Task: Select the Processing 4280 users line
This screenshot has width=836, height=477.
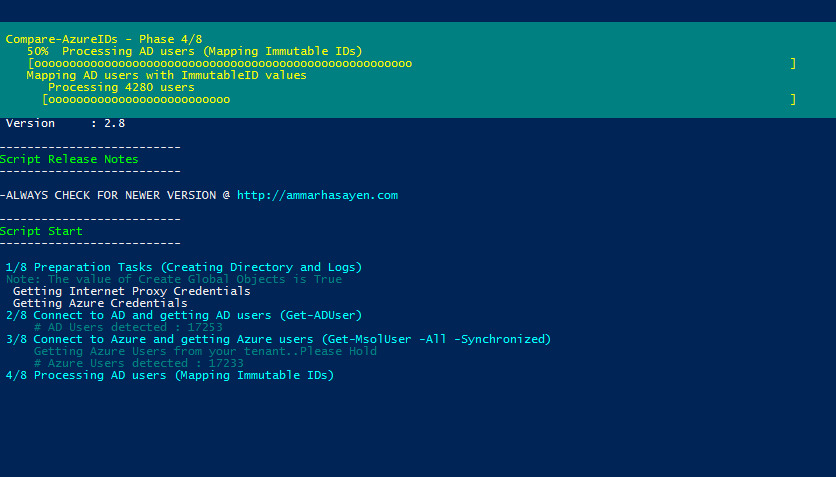Action: 121,87
